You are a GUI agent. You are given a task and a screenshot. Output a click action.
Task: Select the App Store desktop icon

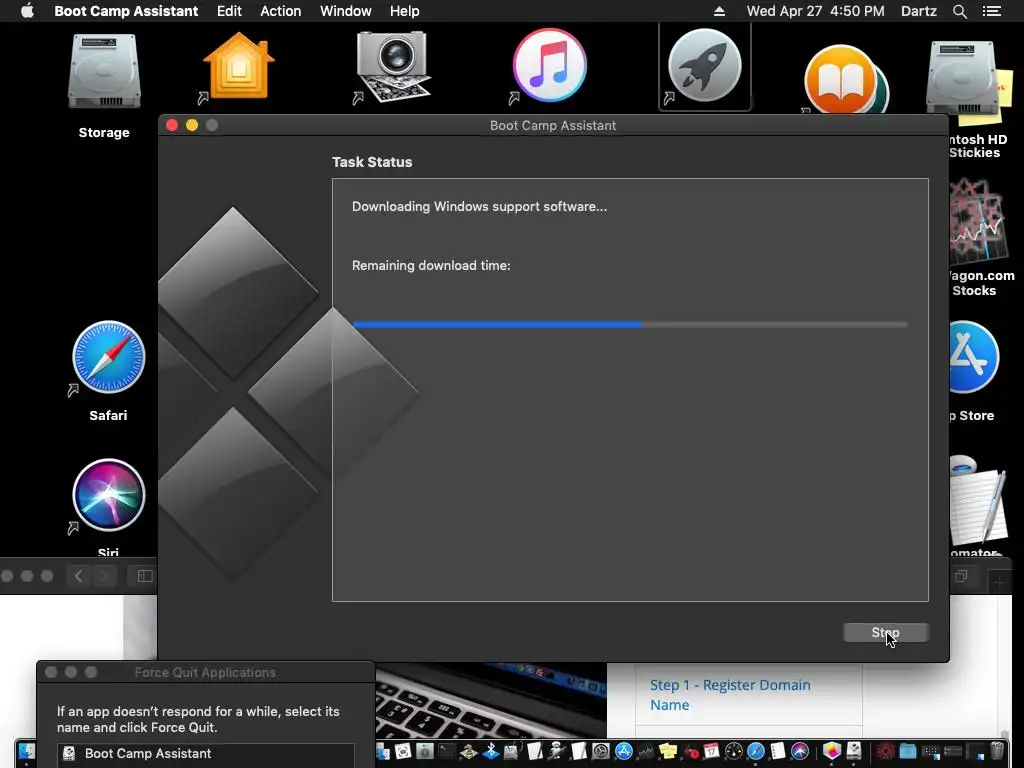pyautogui.click(x=974, y=357)
